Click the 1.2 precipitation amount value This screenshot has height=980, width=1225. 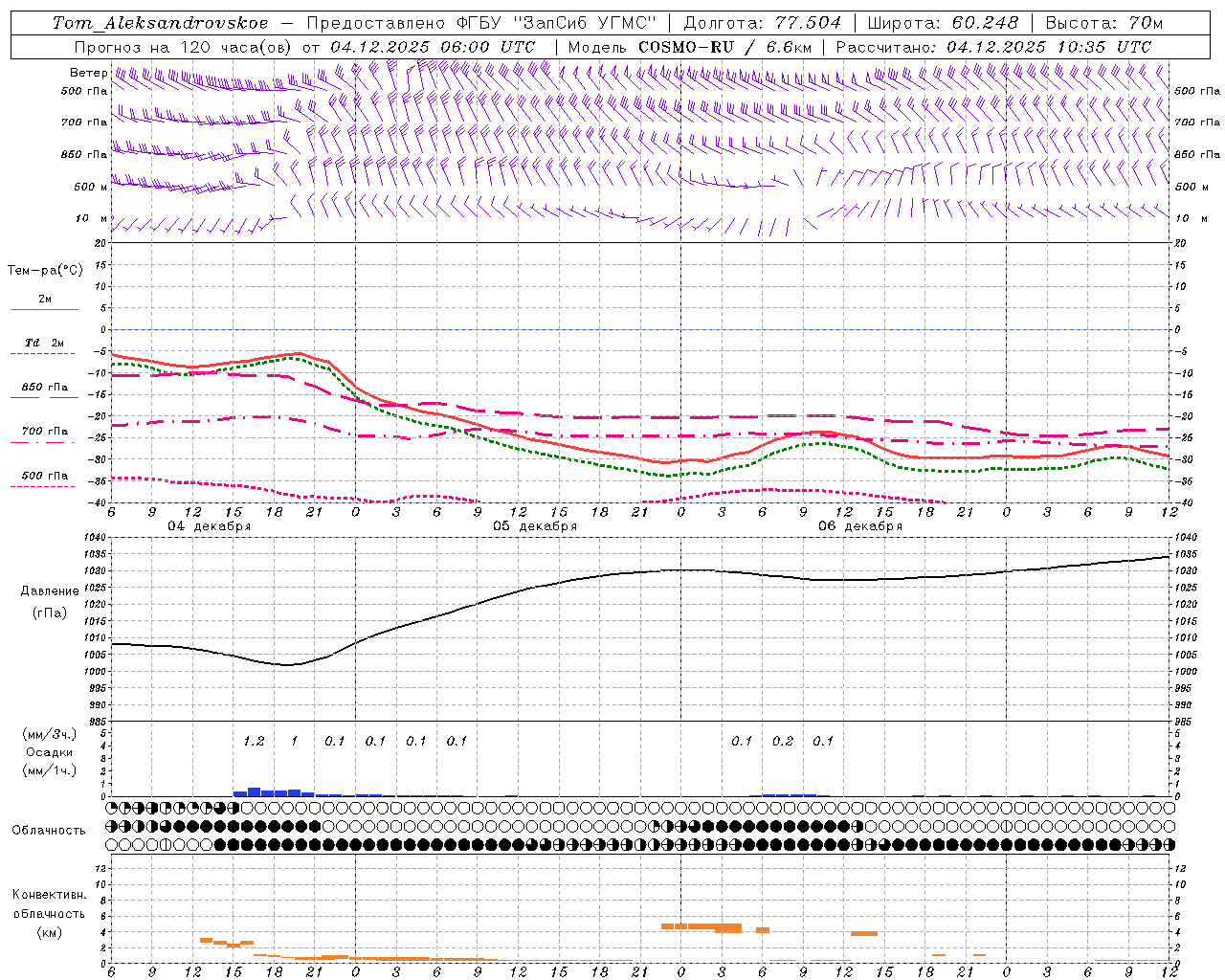pyautogui.click(x=254, y=741)
